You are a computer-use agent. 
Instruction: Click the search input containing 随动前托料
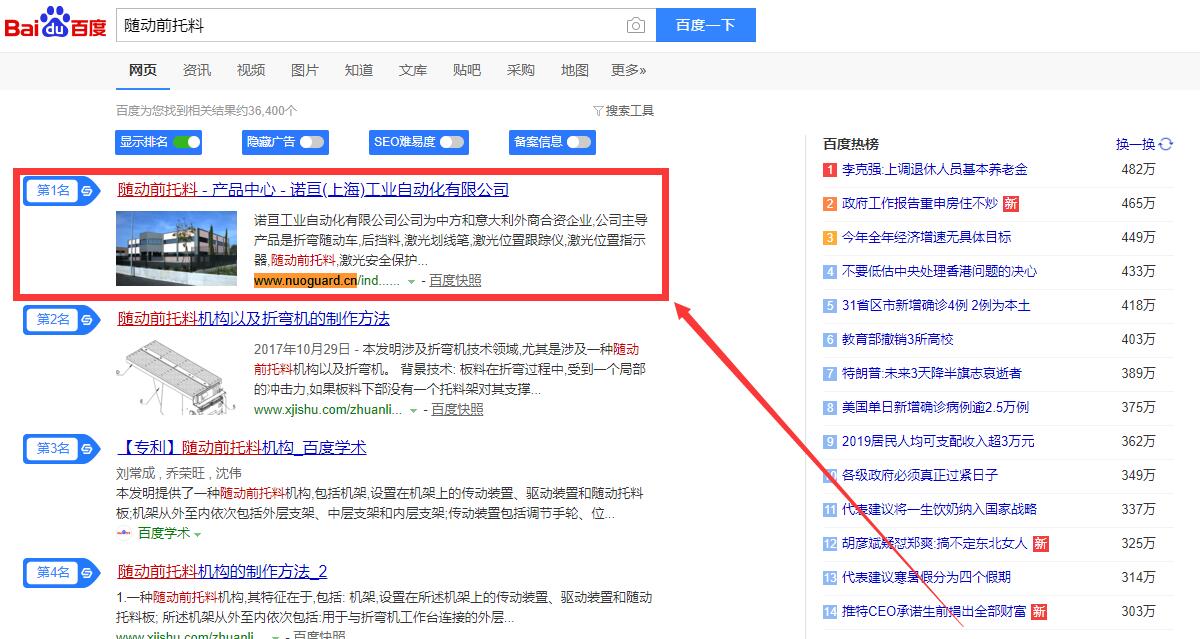click(370, 26)
